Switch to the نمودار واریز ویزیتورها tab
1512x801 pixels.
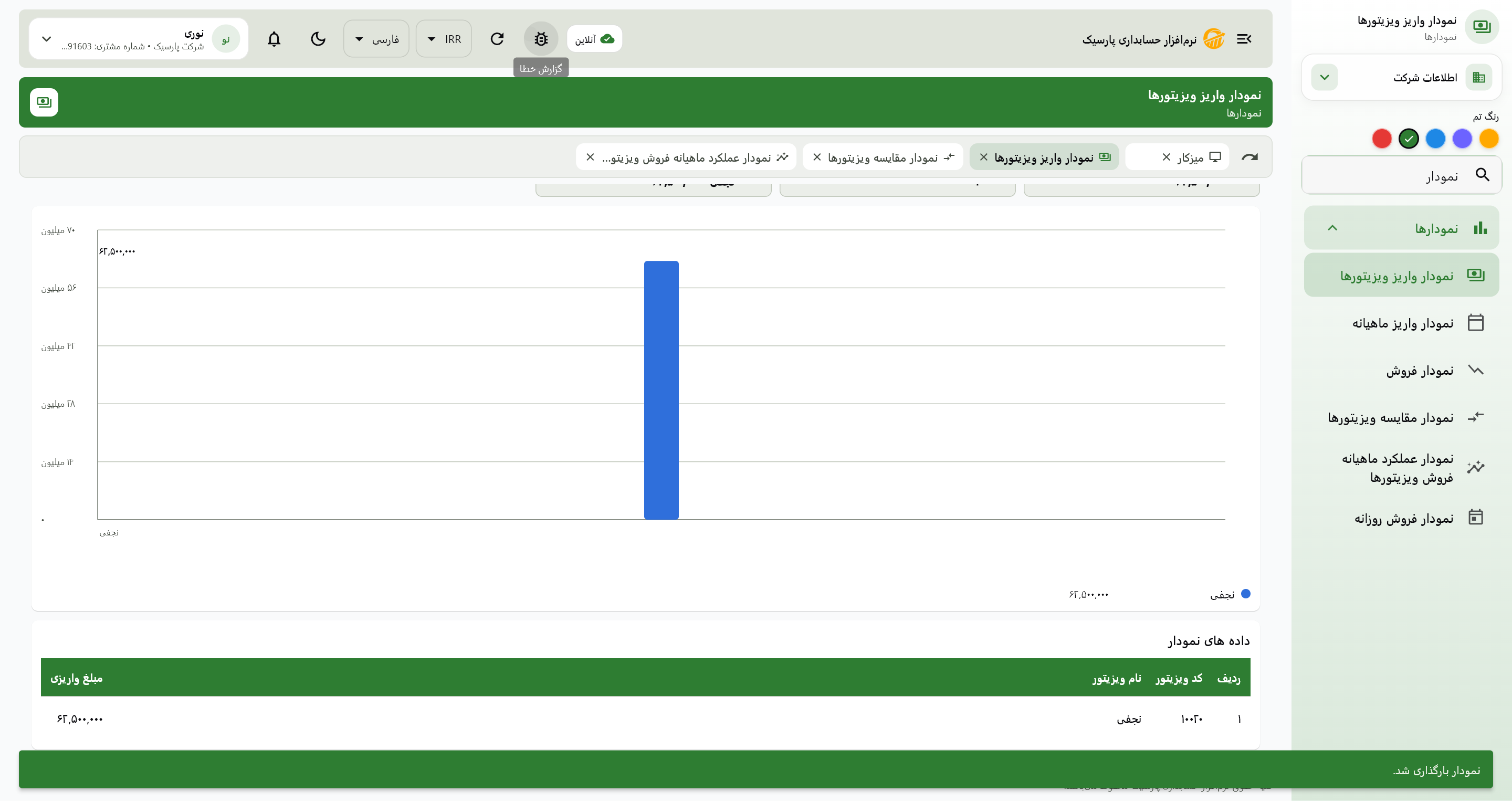[1044, 157]
